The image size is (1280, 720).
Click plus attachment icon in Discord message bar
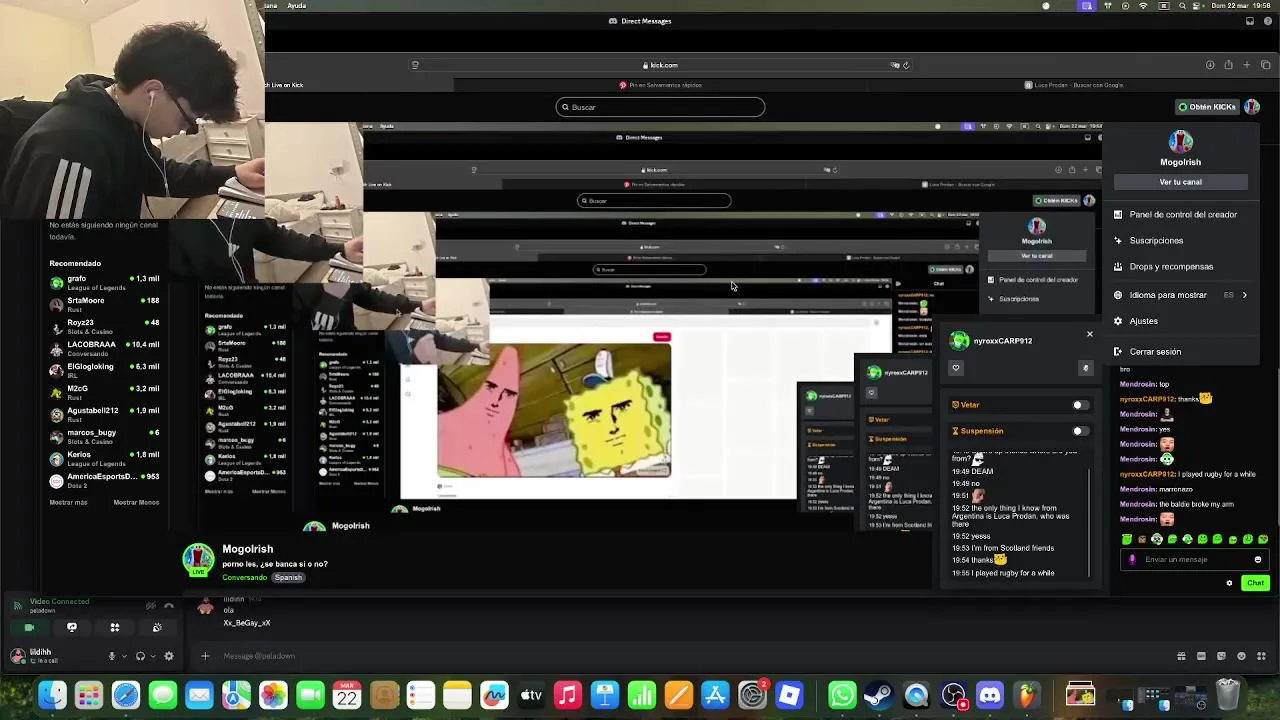pos(205,656)
